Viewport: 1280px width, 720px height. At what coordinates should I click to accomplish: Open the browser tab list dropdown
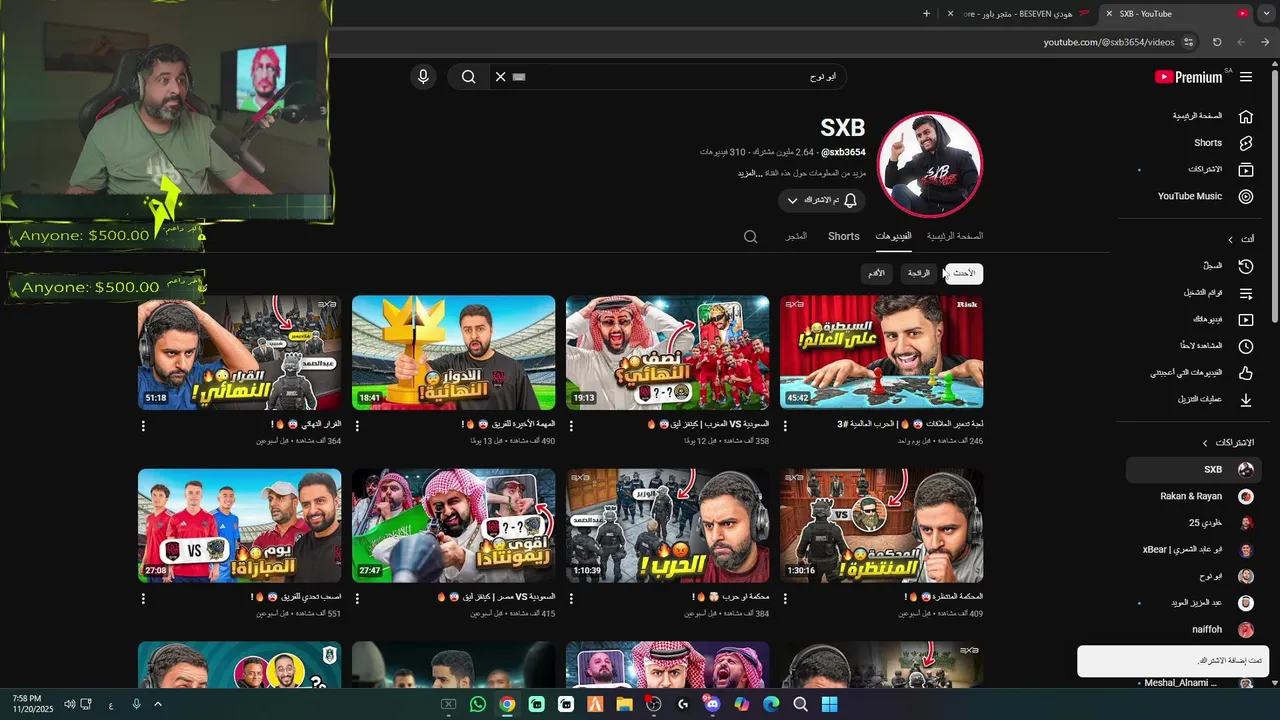(x=1266, y=14)
